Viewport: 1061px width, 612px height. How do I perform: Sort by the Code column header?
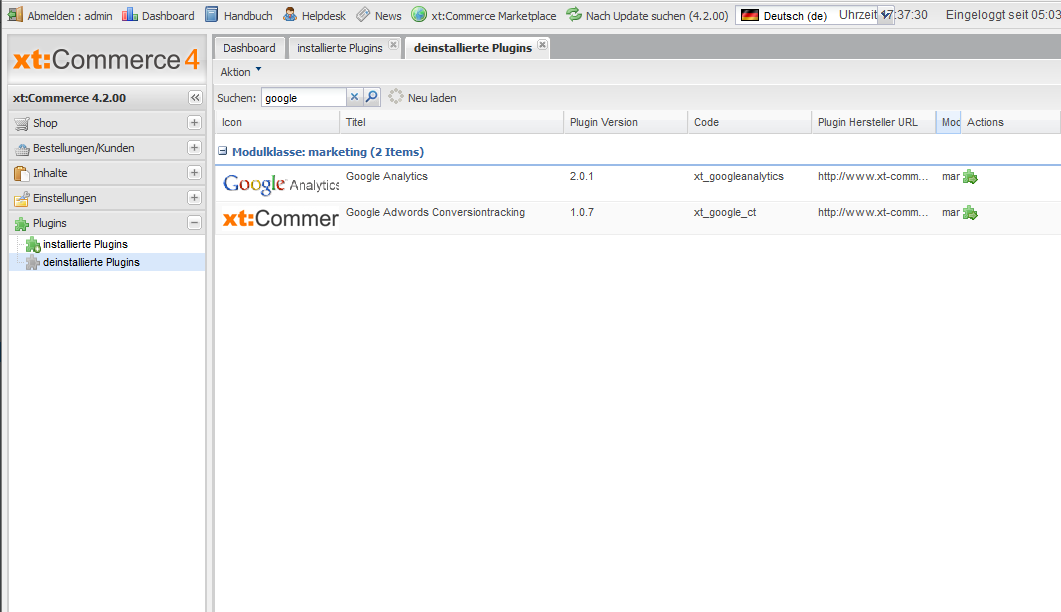click(750, 123)
